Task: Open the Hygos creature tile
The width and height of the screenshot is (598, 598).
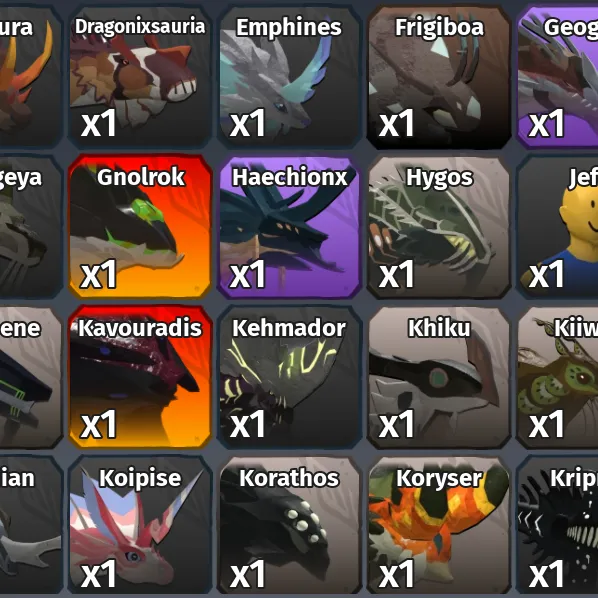Action: pyautogui.click(x=439, y=226)
